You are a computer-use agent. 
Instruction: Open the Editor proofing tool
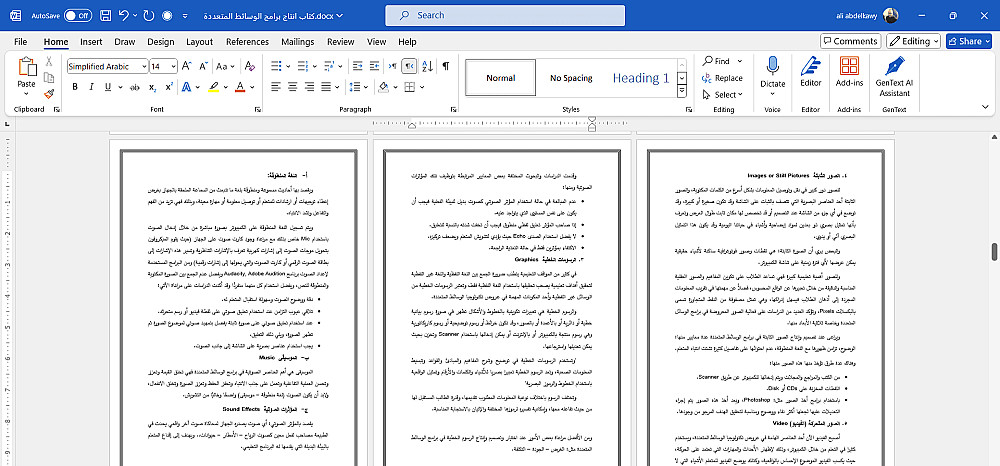click(x=811, y=73)
